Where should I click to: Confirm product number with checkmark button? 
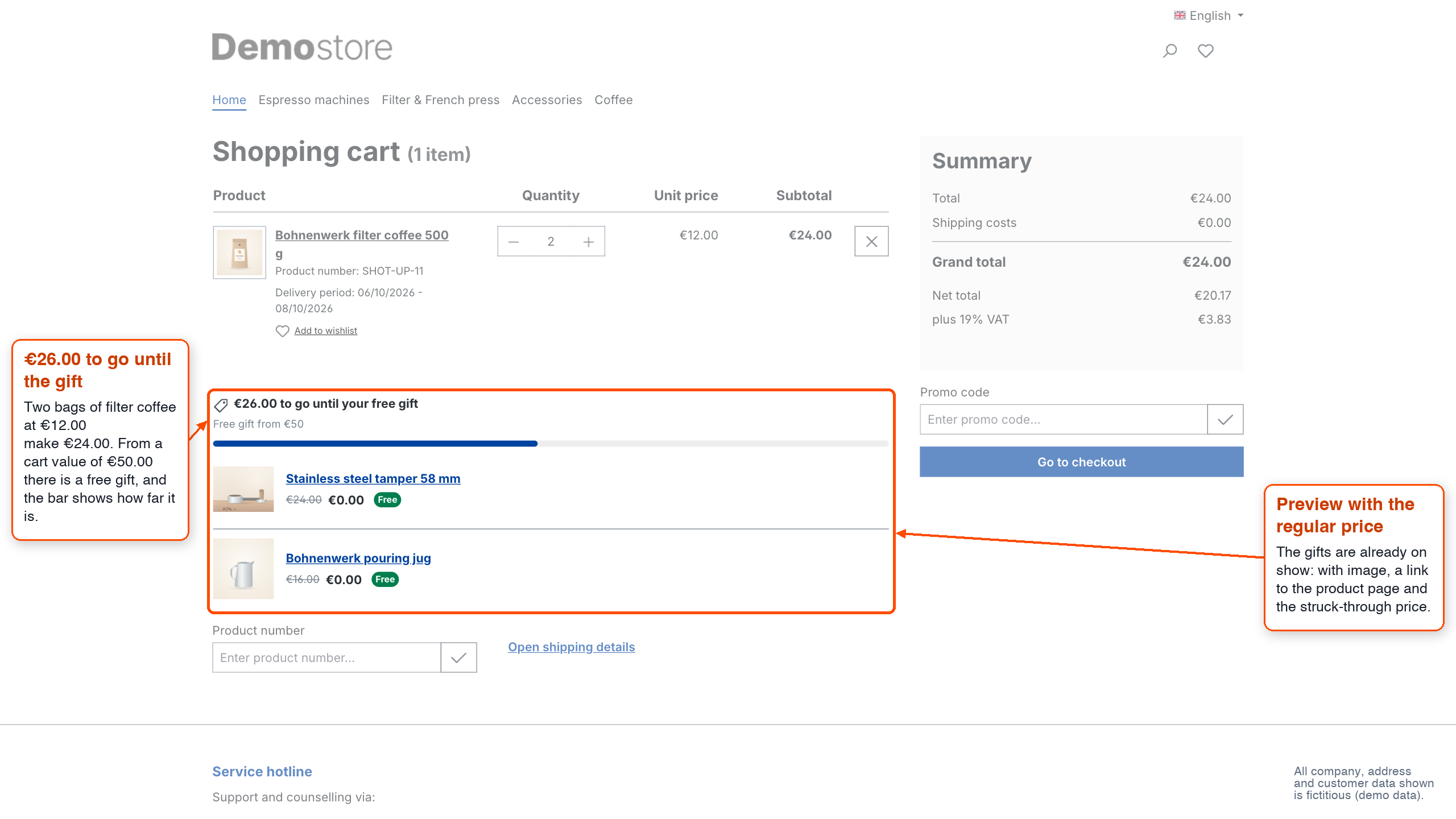click(x=458, y=657)
